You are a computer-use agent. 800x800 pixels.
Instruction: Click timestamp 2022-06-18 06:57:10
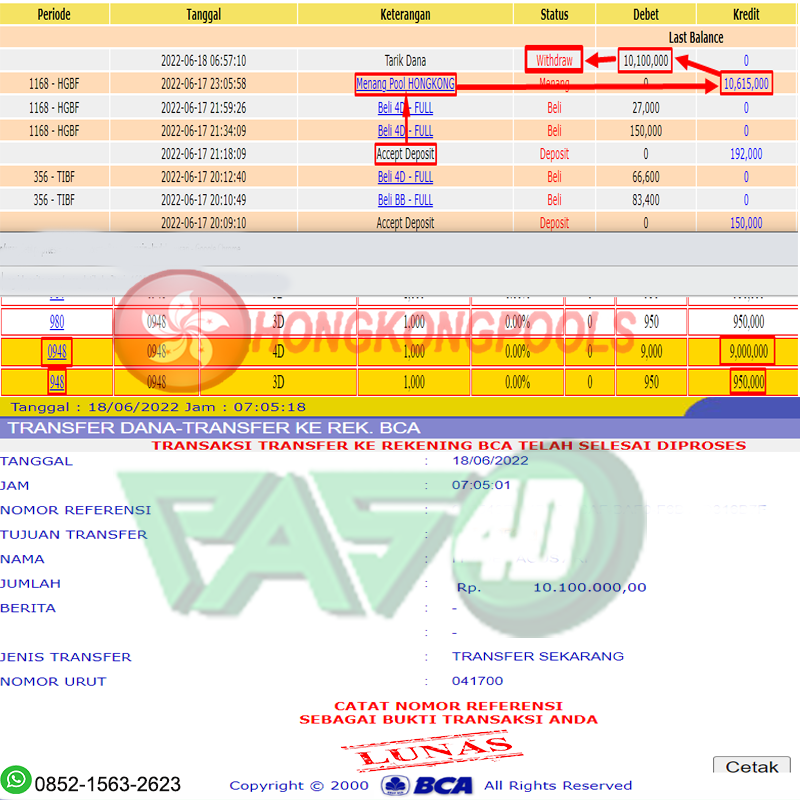204,61
